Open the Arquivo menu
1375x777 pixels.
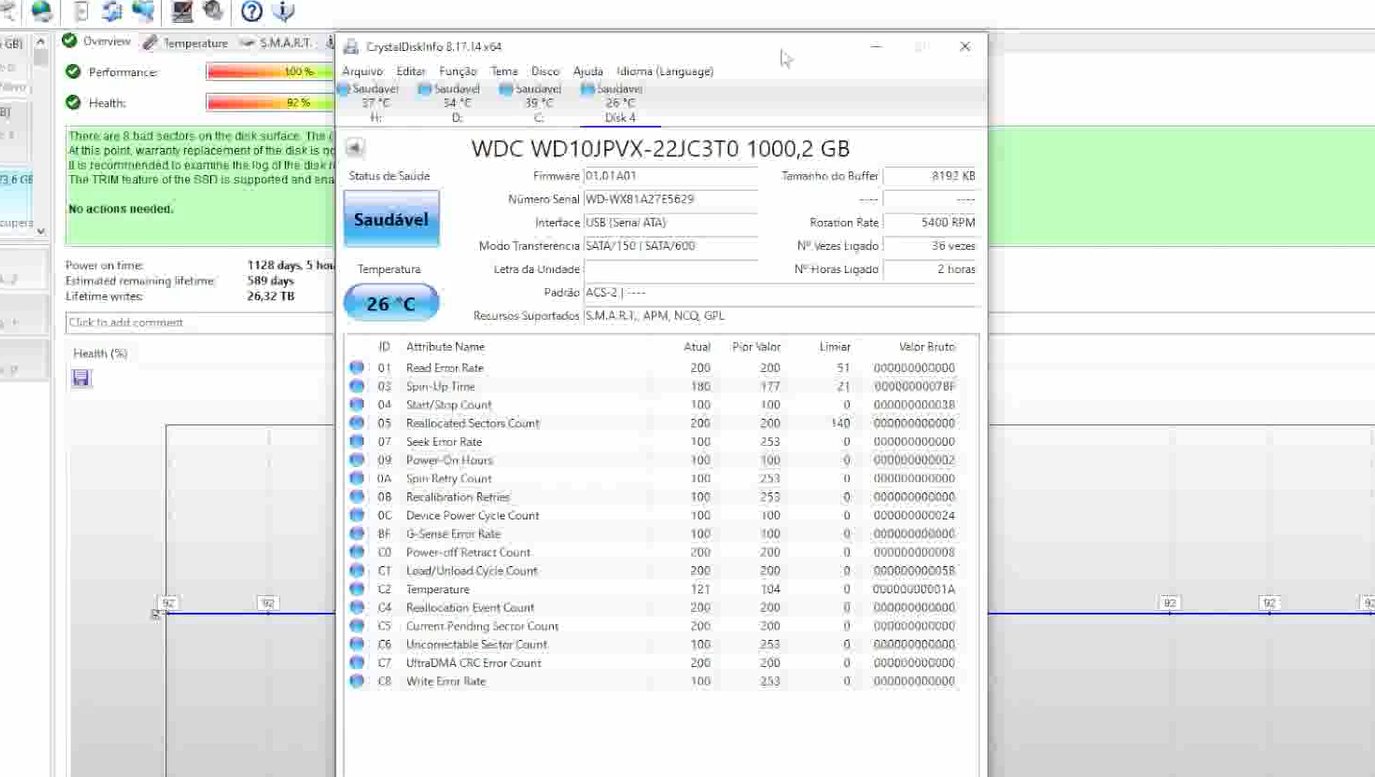pos(362,71)
